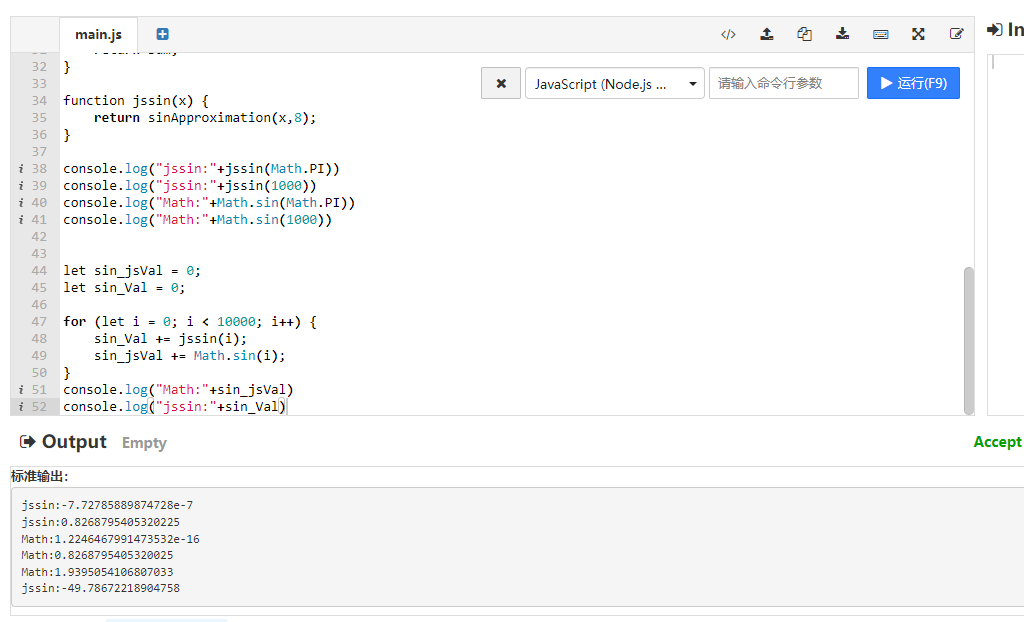
Task: Add a new file tab
Action: click(163, 34)
